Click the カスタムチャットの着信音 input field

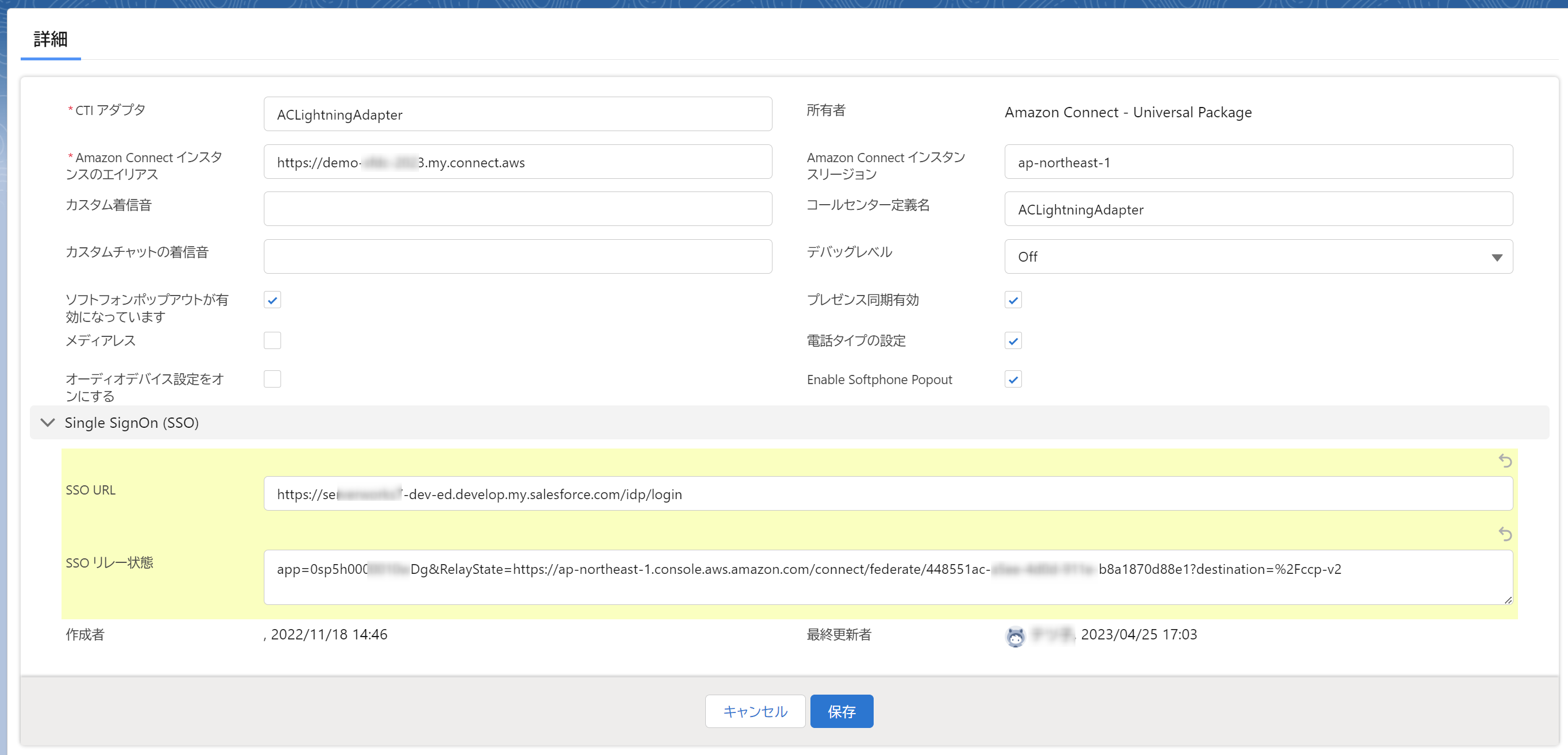517,256
